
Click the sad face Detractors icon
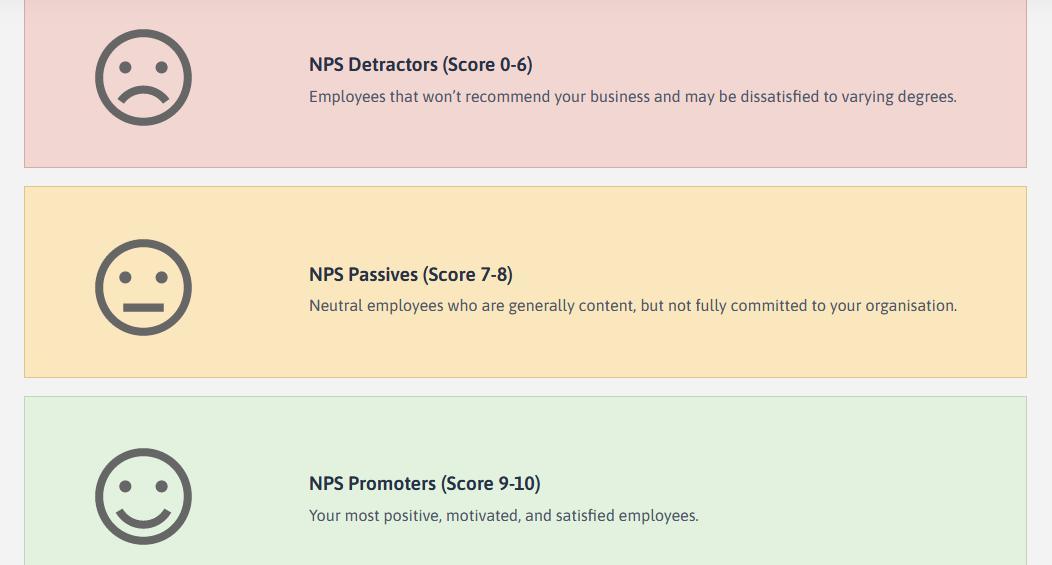(x=144, y=77)
